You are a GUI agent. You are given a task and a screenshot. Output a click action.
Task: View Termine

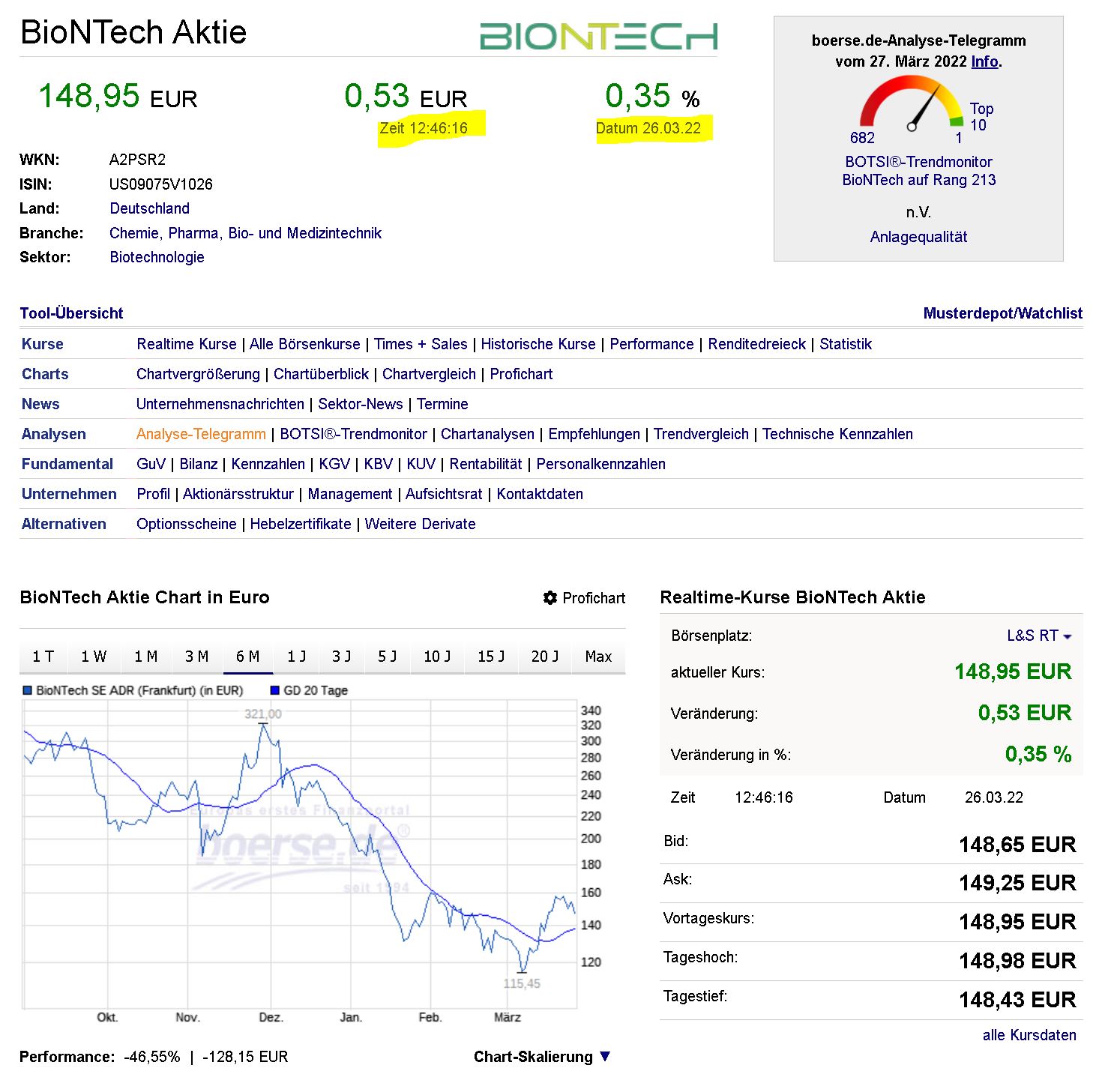pos(442,404)
